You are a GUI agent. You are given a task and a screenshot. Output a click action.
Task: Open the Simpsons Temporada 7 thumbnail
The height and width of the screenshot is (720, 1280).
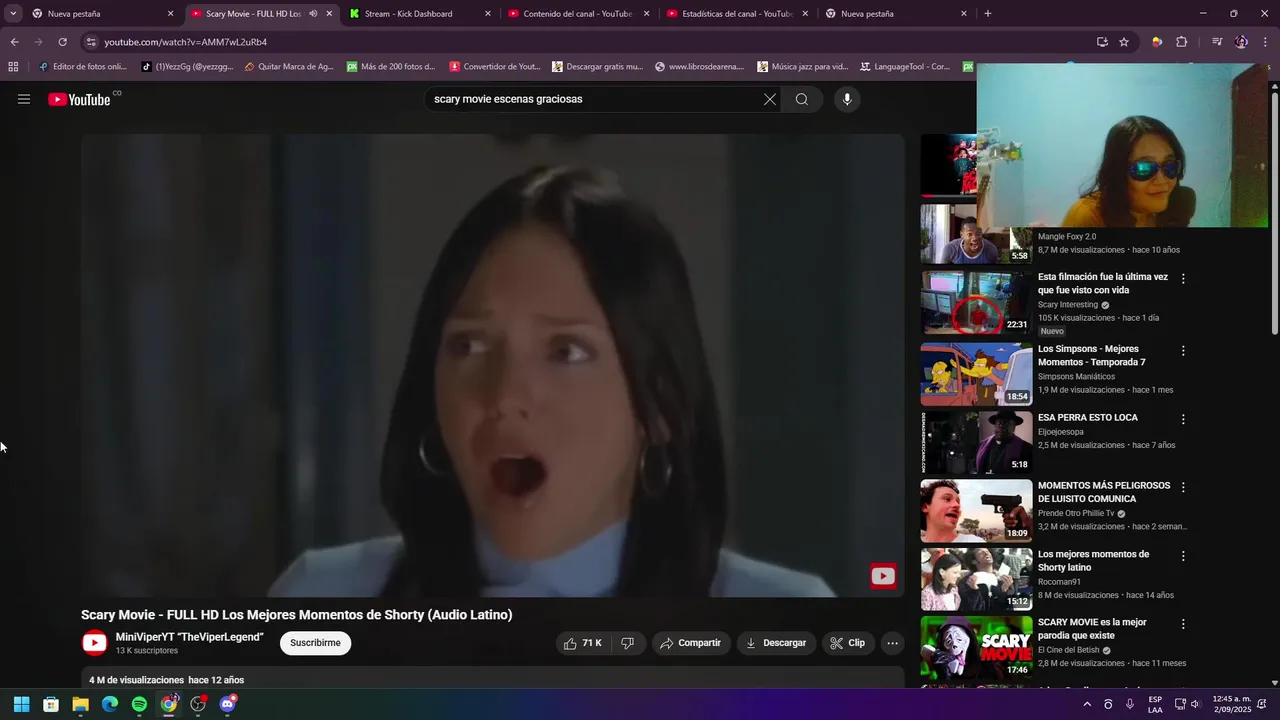point(976,374)
